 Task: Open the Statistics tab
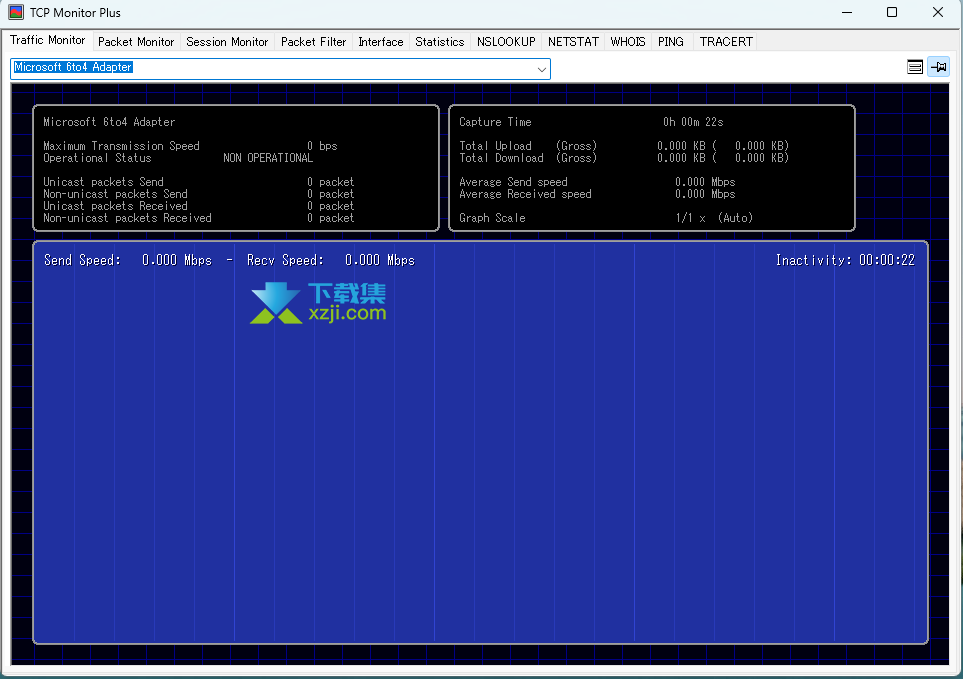point(440,42)
